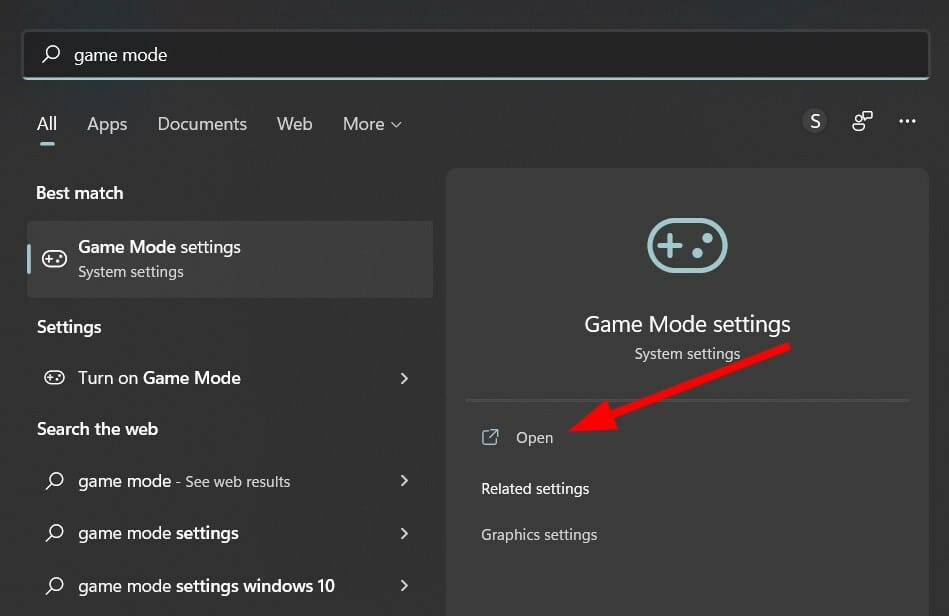
Task: Open the user account avatar marked S
Action: (x=815, y=121)
